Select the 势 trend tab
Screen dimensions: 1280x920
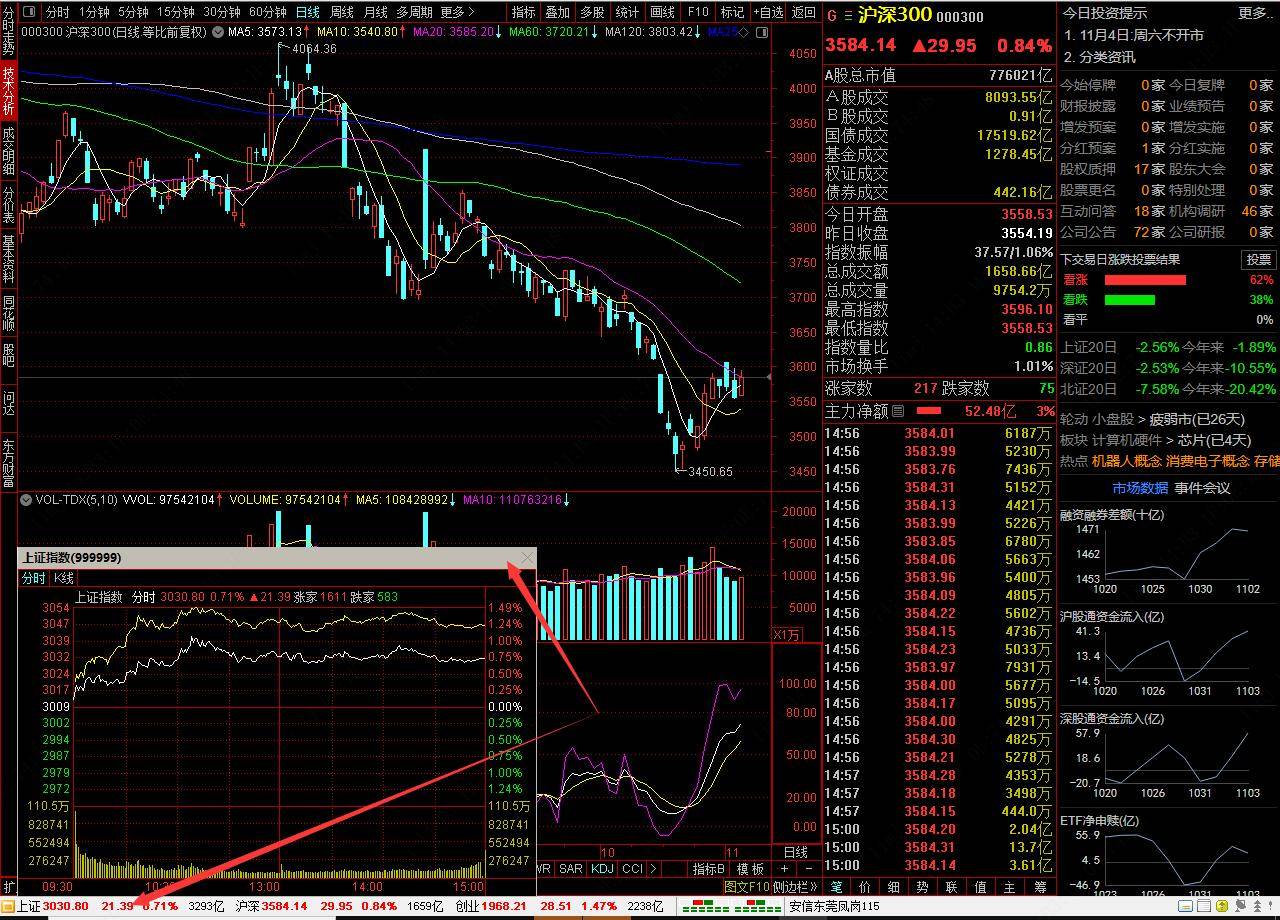(922, 886)
